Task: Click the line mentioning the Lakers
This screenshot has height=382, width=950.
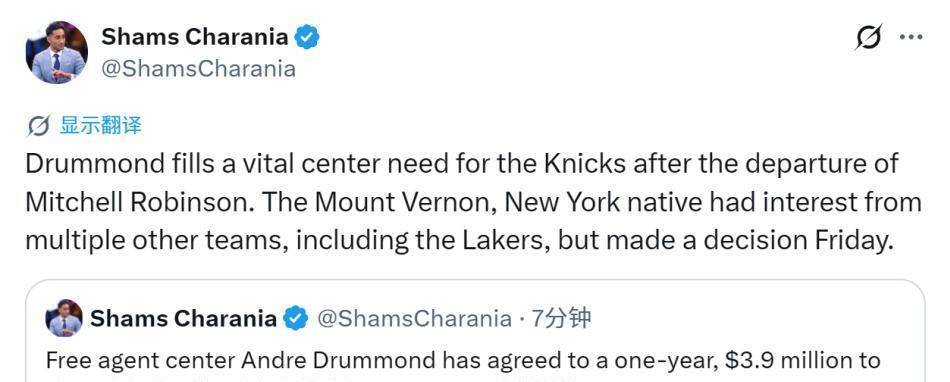Action: pyautogui.click(x=459, y=241)
